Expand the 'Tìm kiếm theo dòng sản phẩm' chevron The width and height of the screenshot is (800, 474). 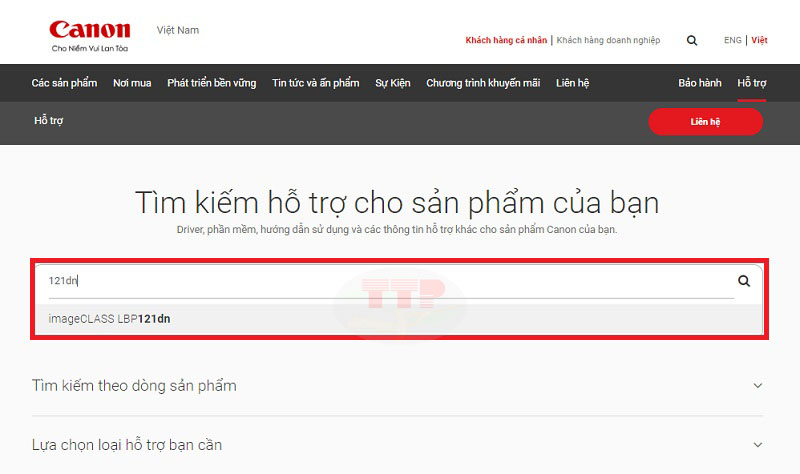click(x=758, y=386)
